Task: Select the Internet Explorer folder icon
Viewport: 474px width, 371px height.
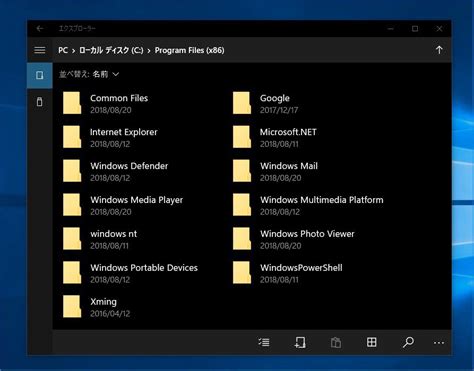Action: (x=72, y=137)
